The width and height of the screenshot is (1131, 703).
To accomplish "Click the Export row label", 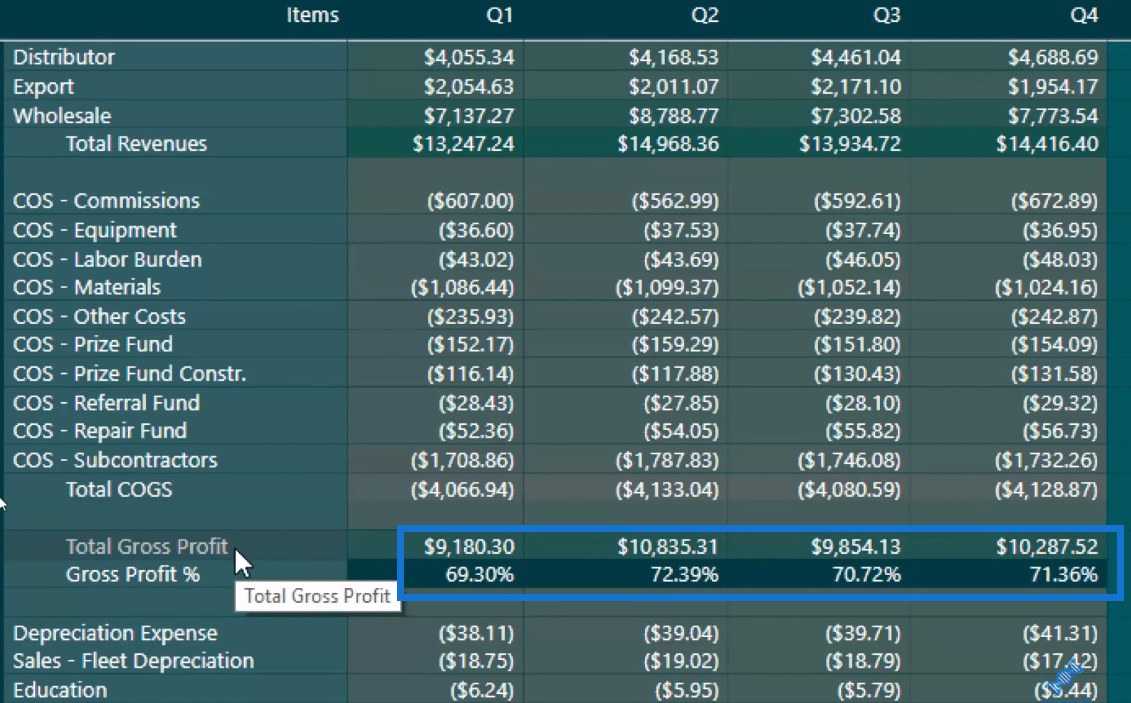I will pos(43,87).
